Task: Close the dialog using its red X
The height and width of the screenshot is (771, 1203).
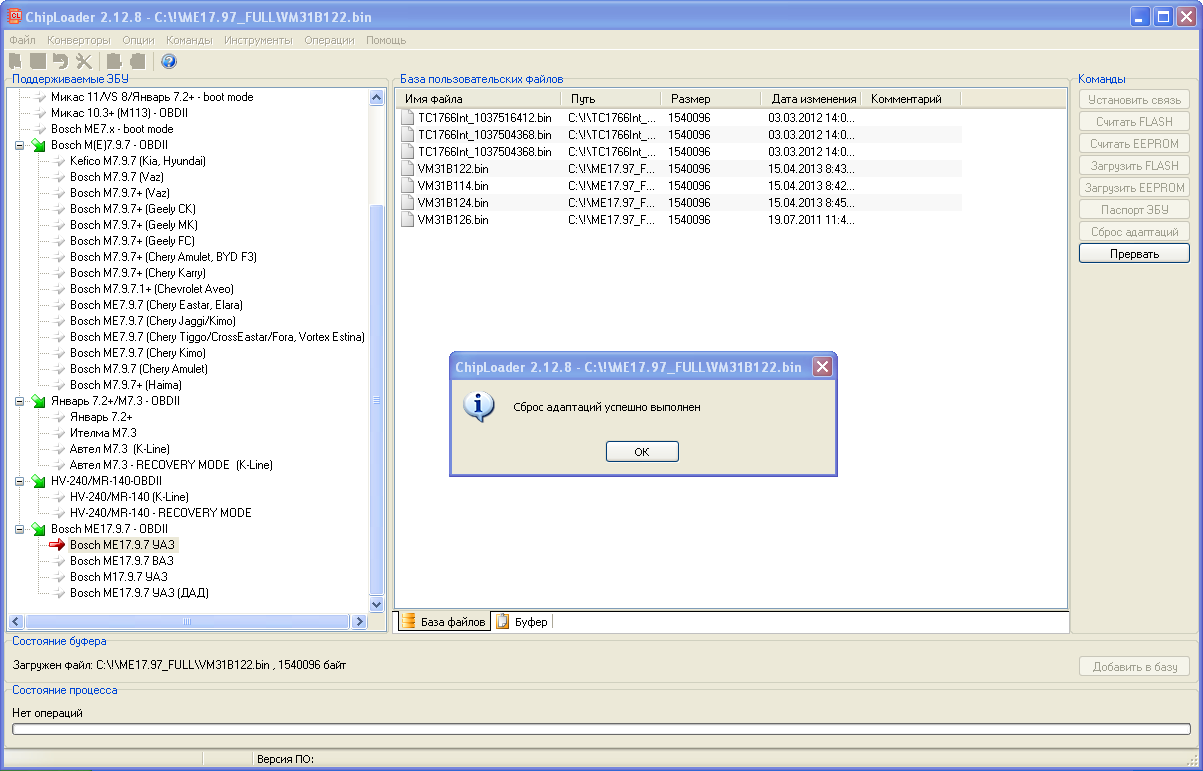Action: pyautogui.click(x=822, y=367)
